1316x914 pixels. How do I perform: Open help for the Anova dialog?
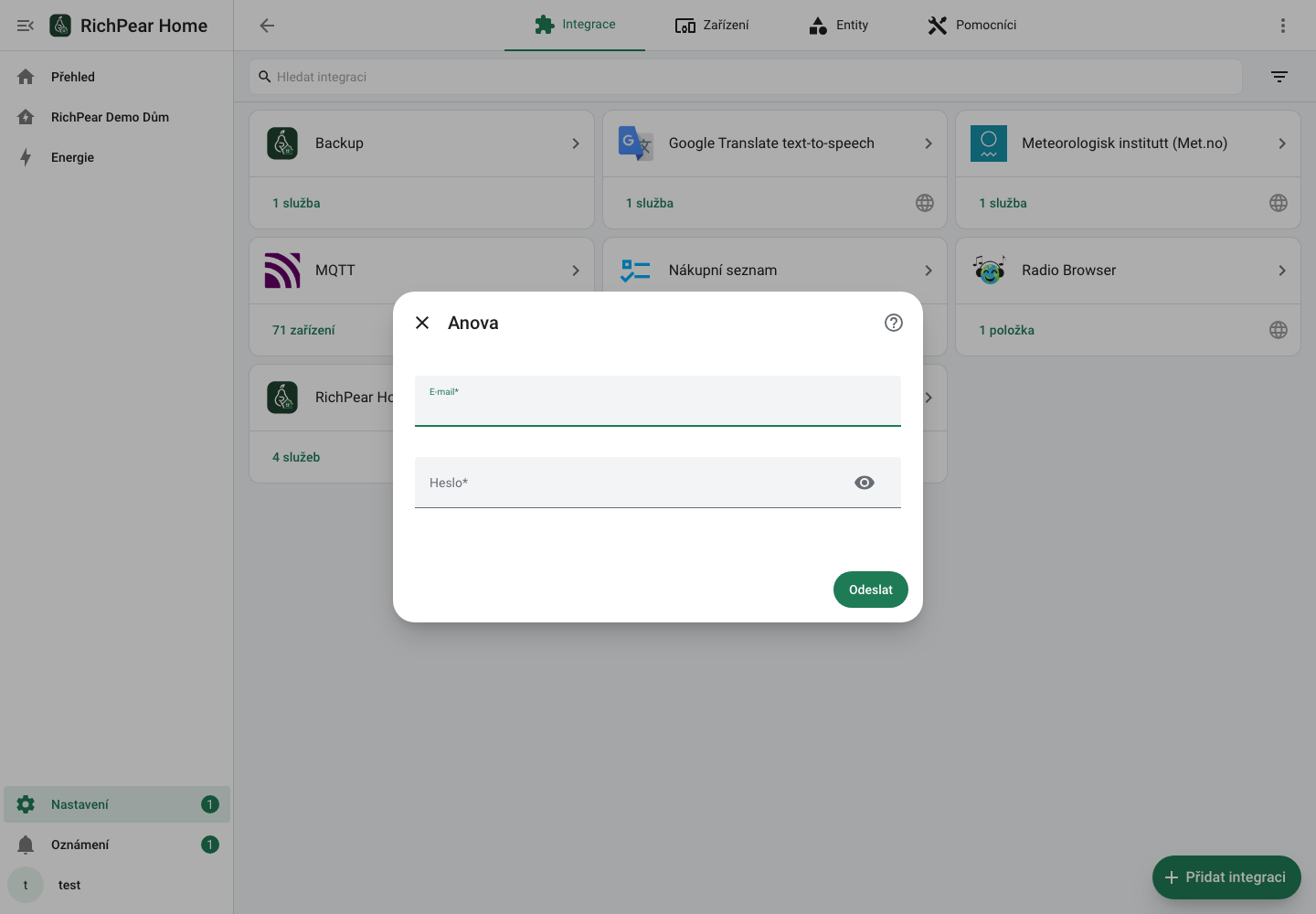pos(894,323)
